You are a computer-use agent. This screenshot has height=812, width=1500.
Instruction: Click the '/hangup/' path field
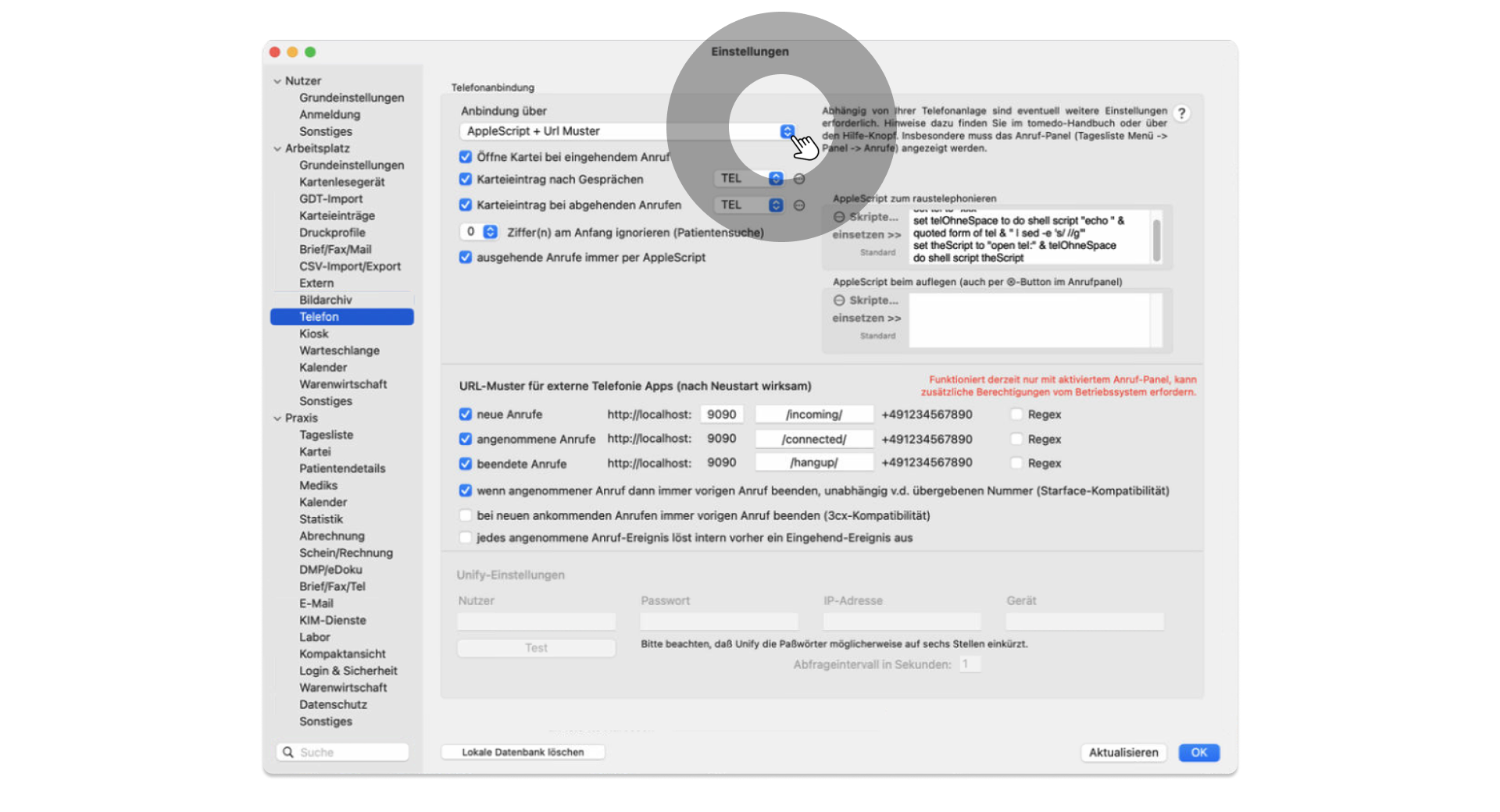814,463
